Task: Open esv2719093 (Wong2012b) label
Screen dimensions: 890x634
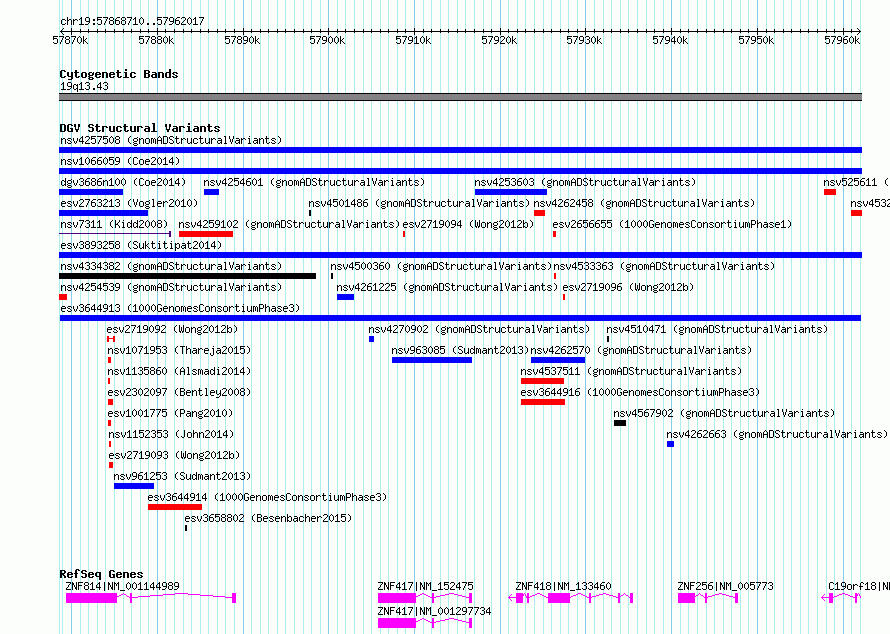Action: [x=174, y=455]
